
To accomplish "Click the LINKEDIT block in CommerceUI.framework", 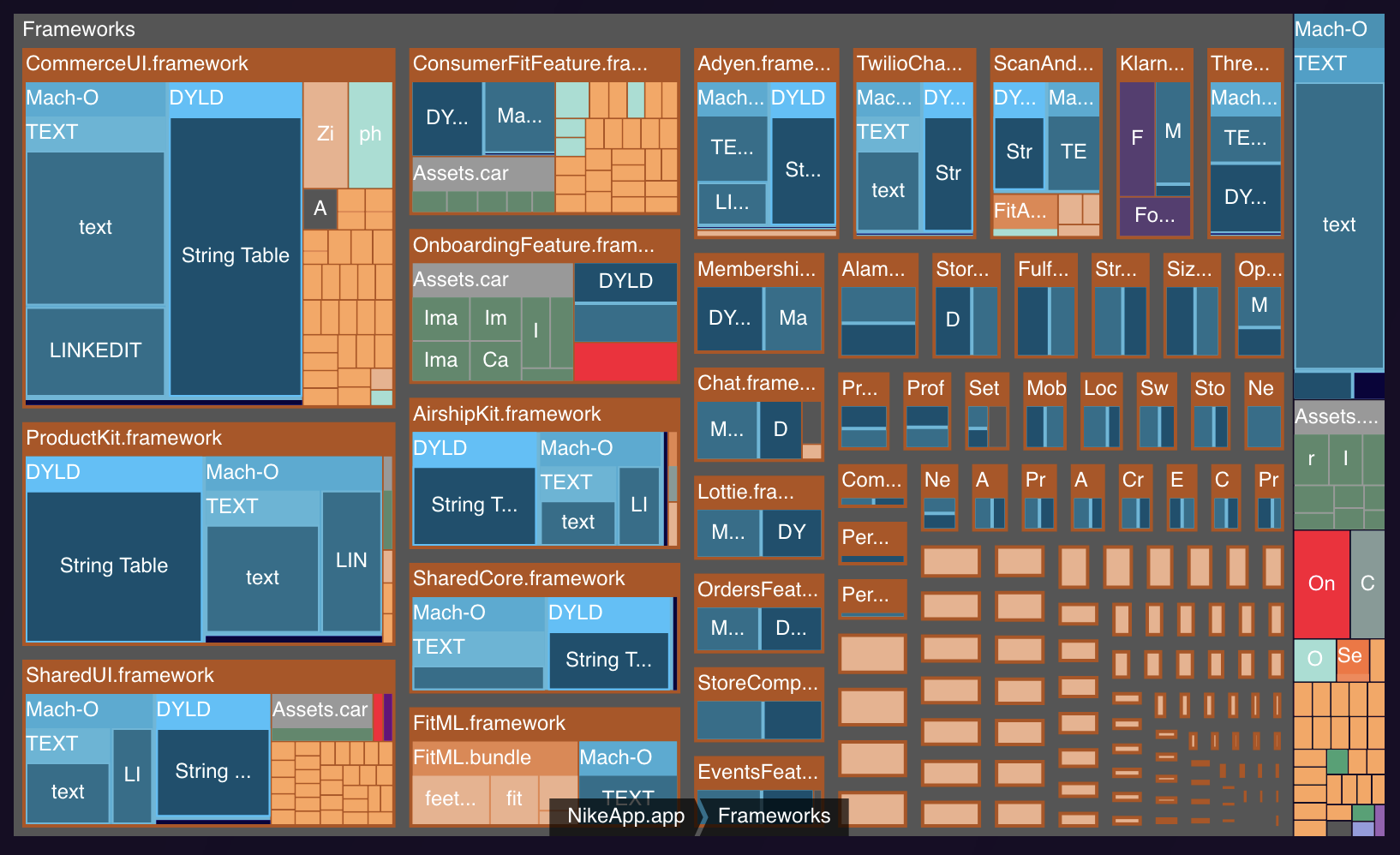I will pyautogui.click(x=95, y=350).
